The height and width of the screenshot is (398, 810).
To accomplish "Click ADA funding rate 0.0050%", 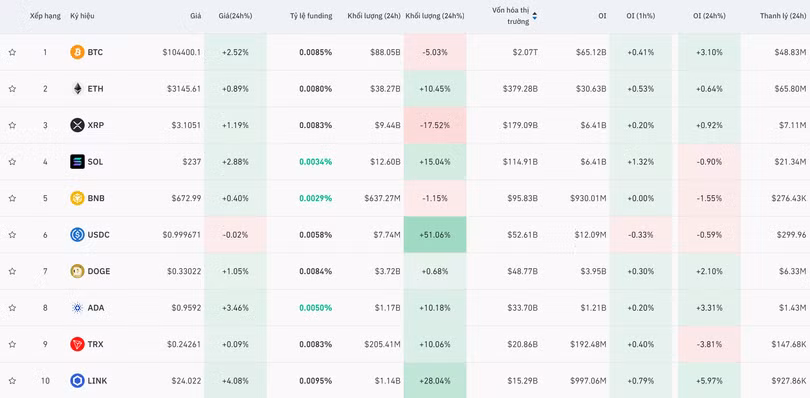I will pyautogui.click(x=316, y=308).
